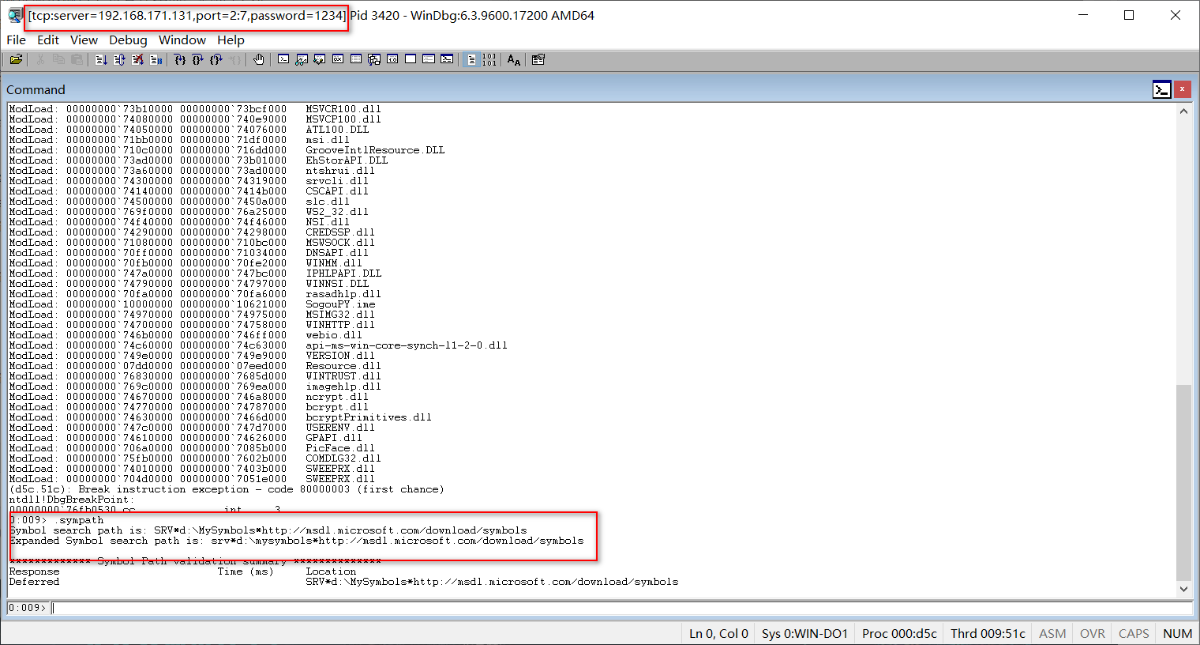Click the MSVCR100.dll module line
Viewport: 1200px width, 645px height.
tap(195, 108)
